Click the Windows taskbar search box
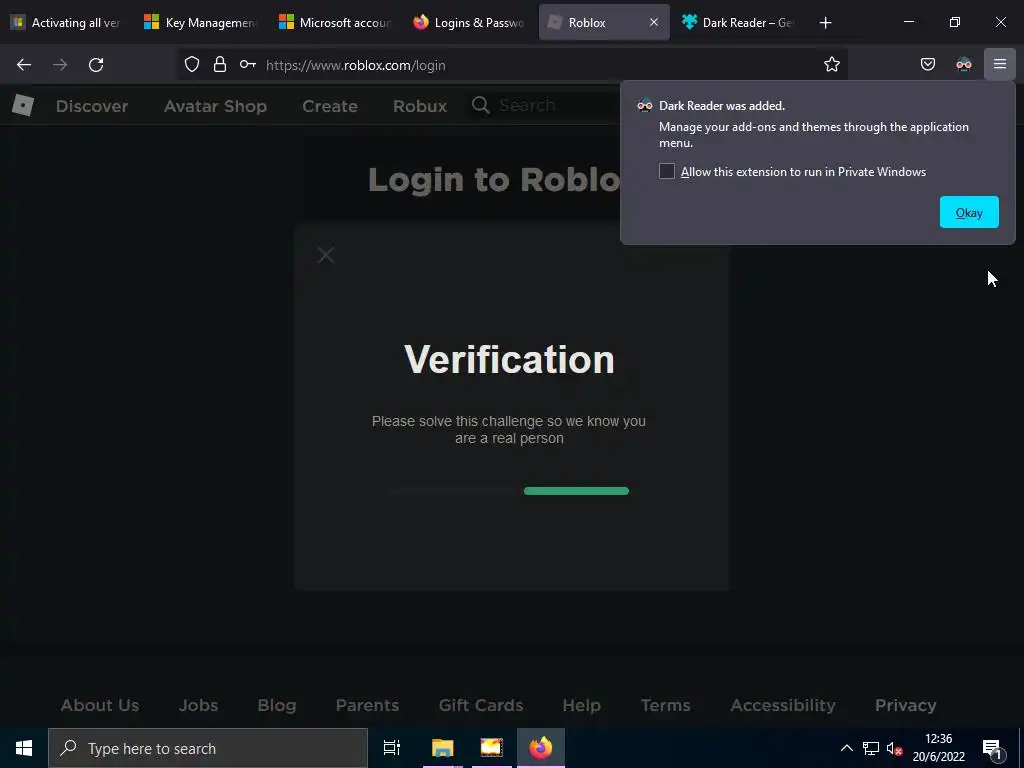The height and width of the screenshot is (768, 1024). 208,748
